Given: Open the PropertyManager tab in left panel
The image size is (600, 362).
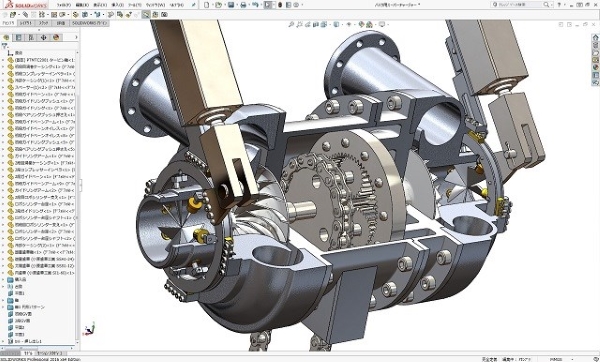Looking at the screenshot, I should coord(18,37).
